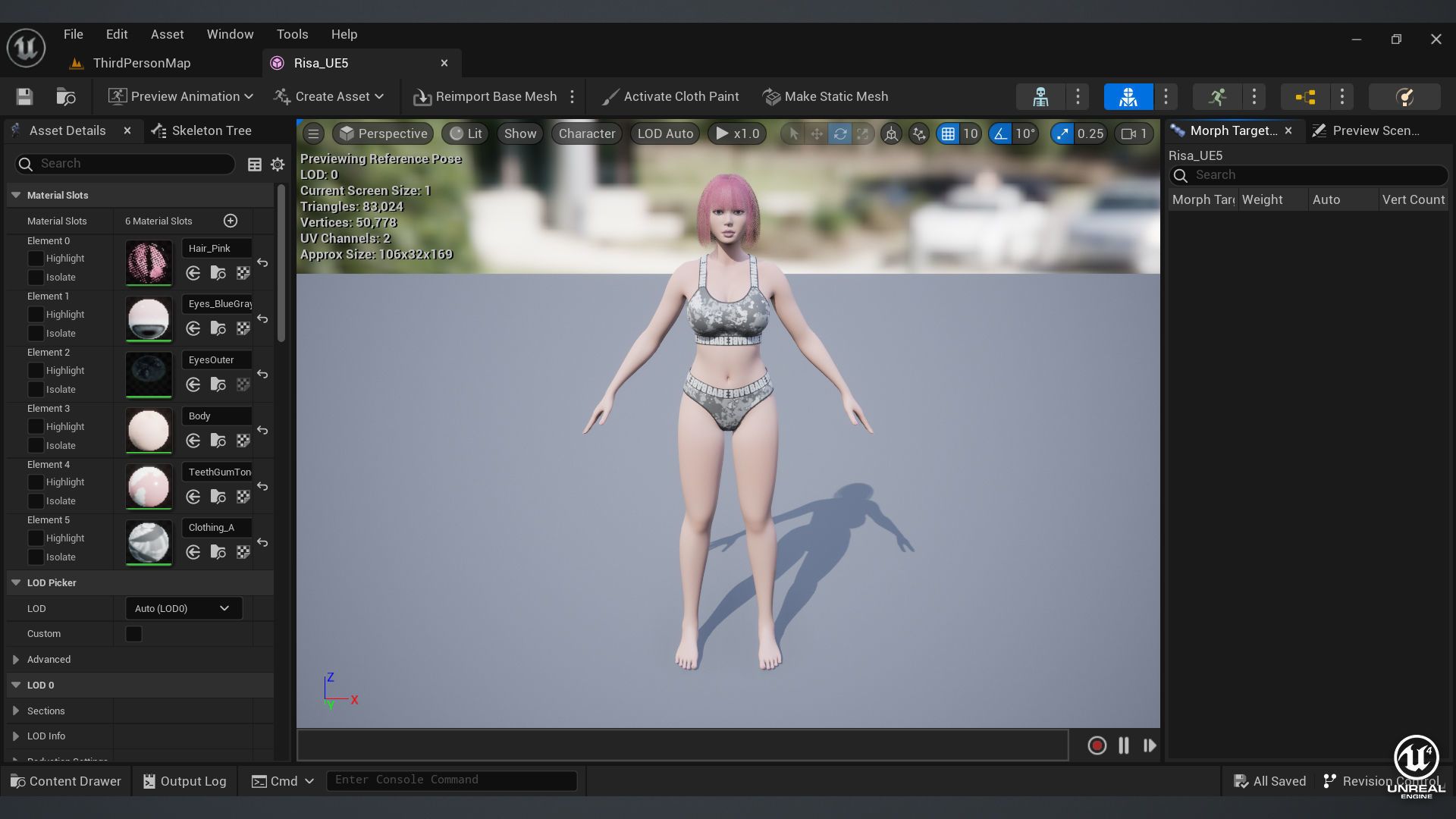Click Reimport Base Mesh button
The image size is (1456, 819).
(x=485, y=96)
